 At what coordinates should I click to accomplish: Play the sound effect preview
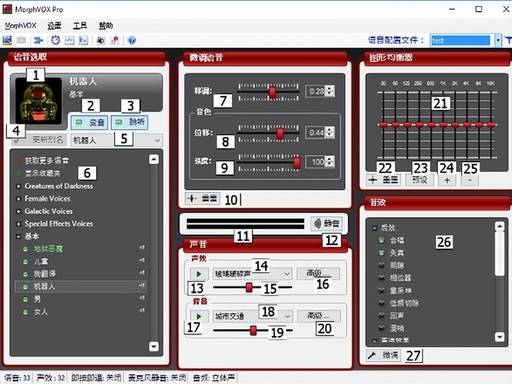pyautogui.click(x=199, y=274)
